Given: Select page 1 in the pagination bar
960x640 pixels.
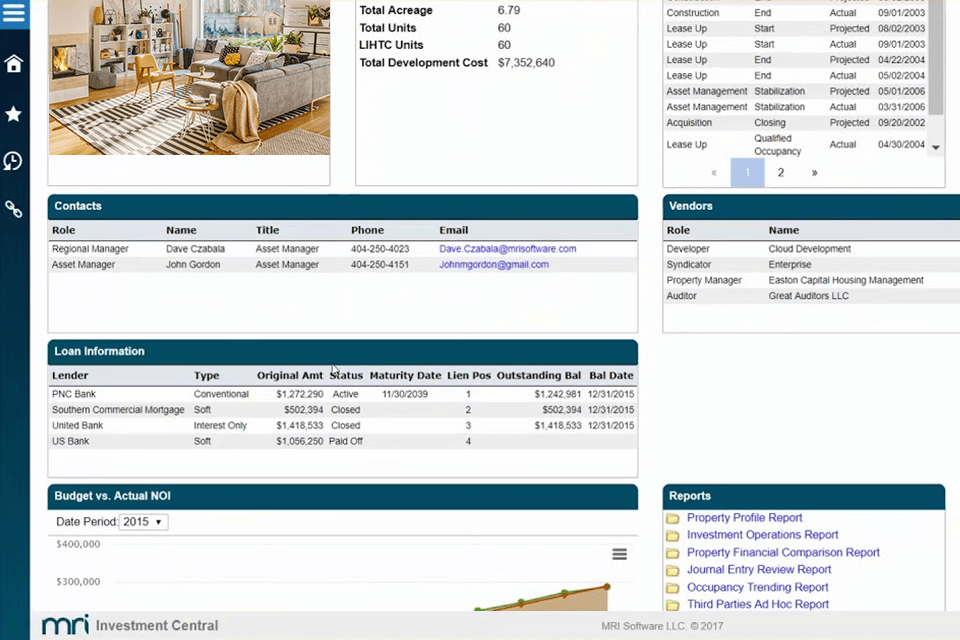Looking at the screenshot, I should pyautogui.click(x=747, y=172).
